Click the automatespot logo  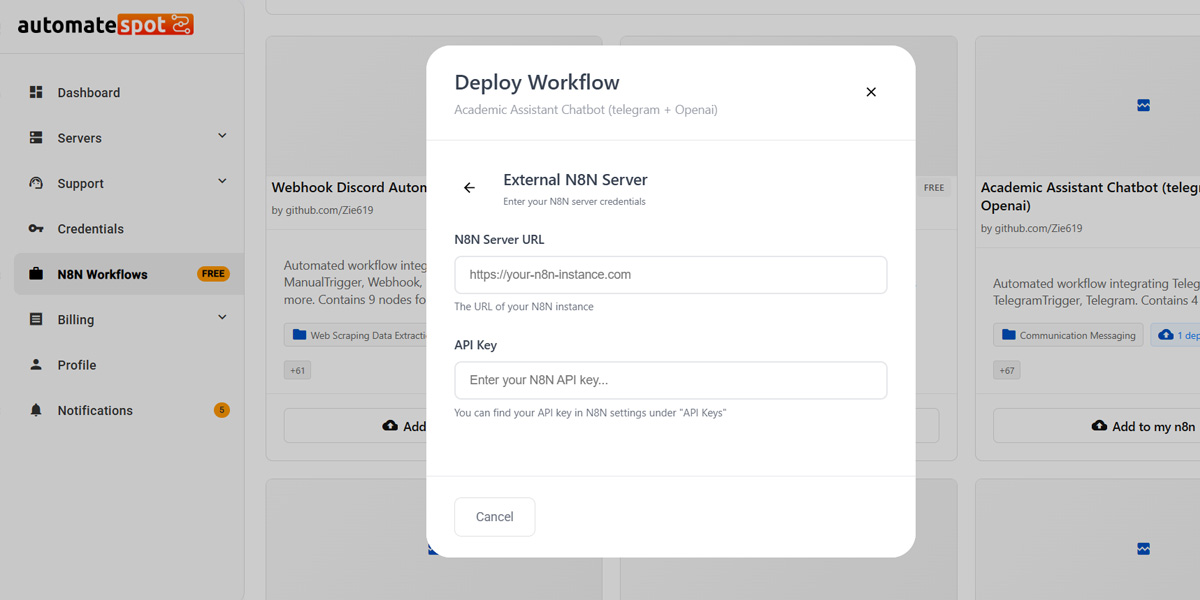point(105,25)
